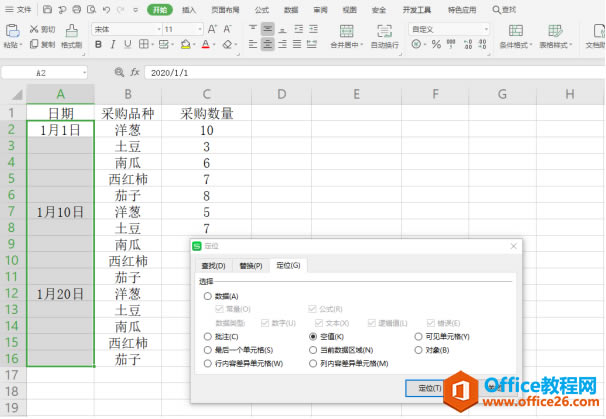
Task: Open the number format dropdown (自定义)
Action: 486,29
